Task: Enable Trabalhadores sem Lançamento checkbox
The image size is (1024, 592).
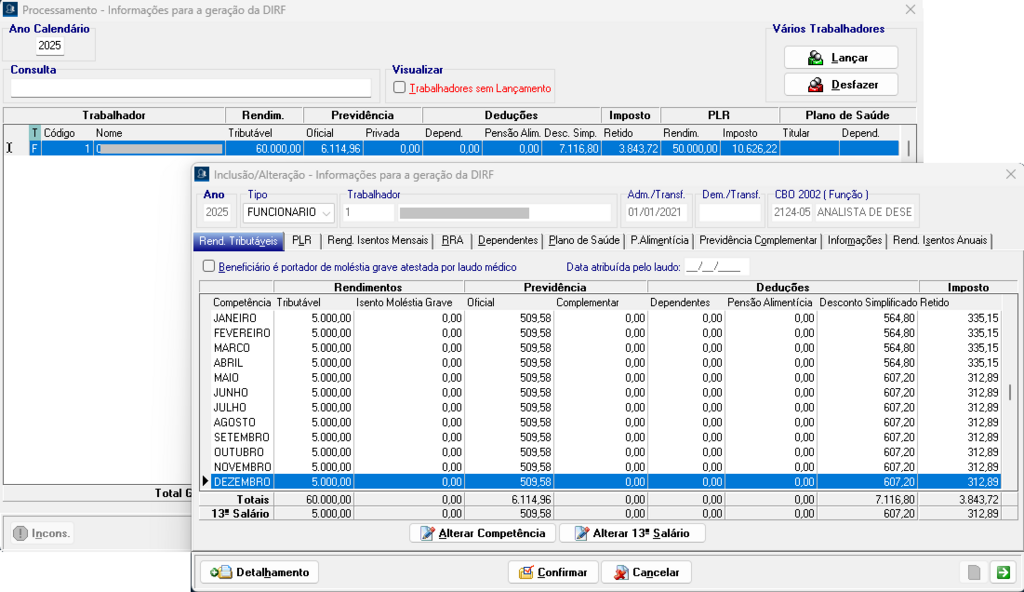Action: 400,88
